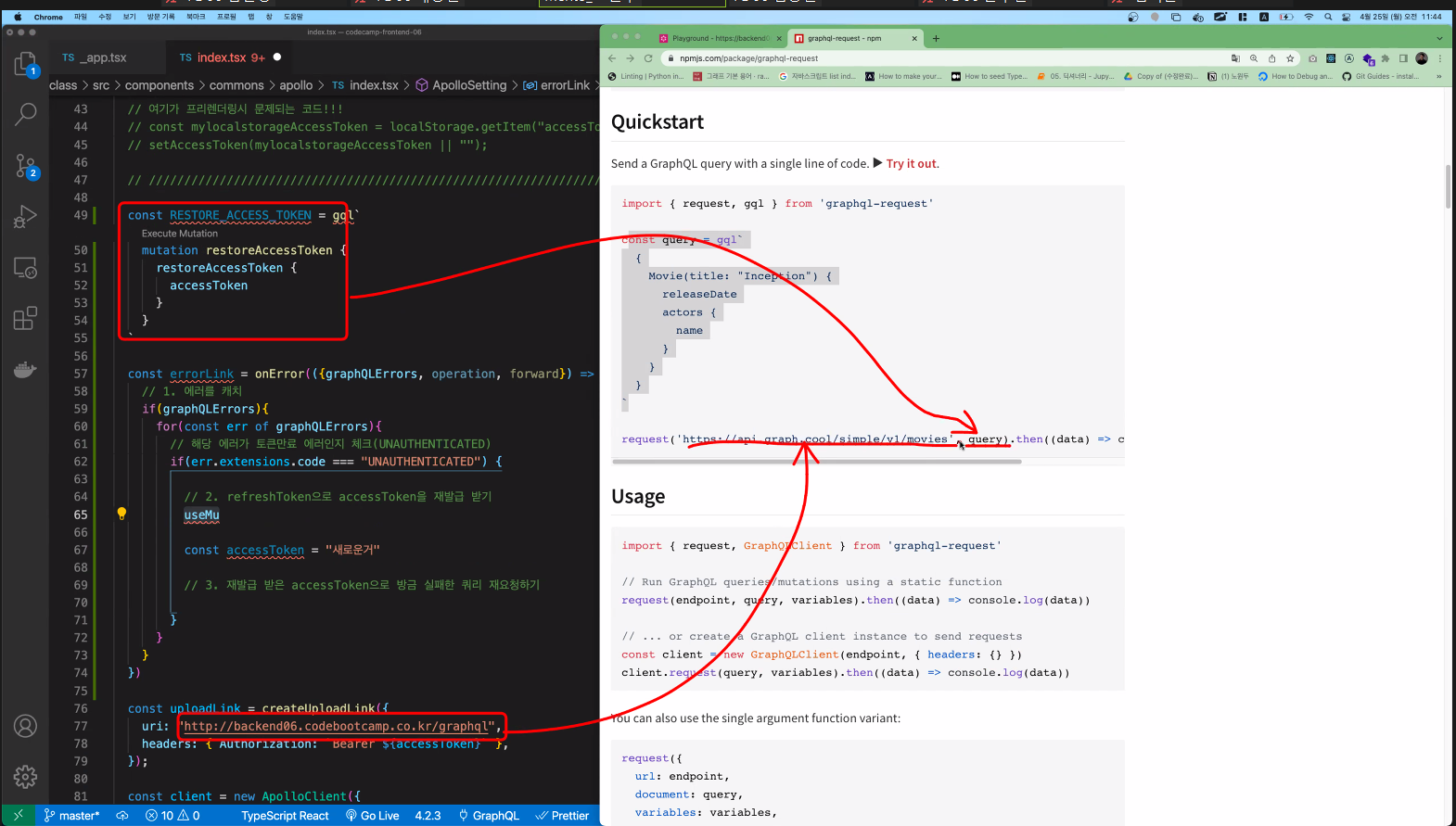This screenshot has width=1456, height=826.
Task: Click Execute Mutation code lens
Action: click(180, 234)
